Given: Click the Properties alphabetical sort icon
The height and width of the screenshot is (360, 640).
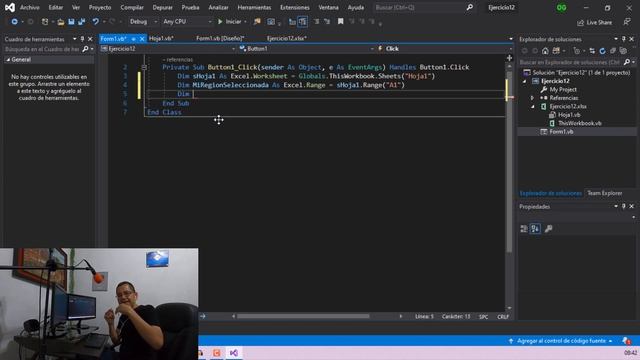Looking at the screenshot, I should pyautogui.click(x=535, y=229).
